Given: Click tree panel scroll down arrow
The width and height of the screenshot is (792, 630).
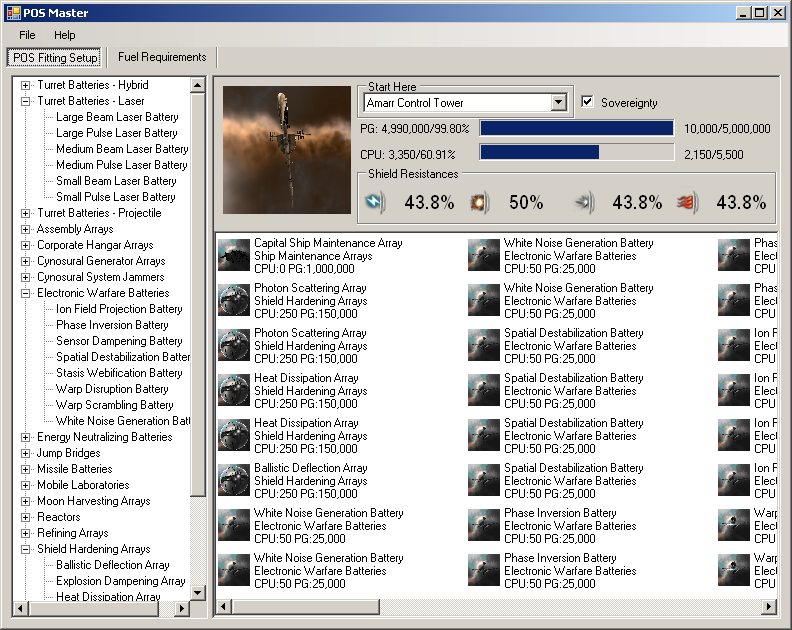Looking at the screenshot, I should pyautogui.click(x=197, y=592).
